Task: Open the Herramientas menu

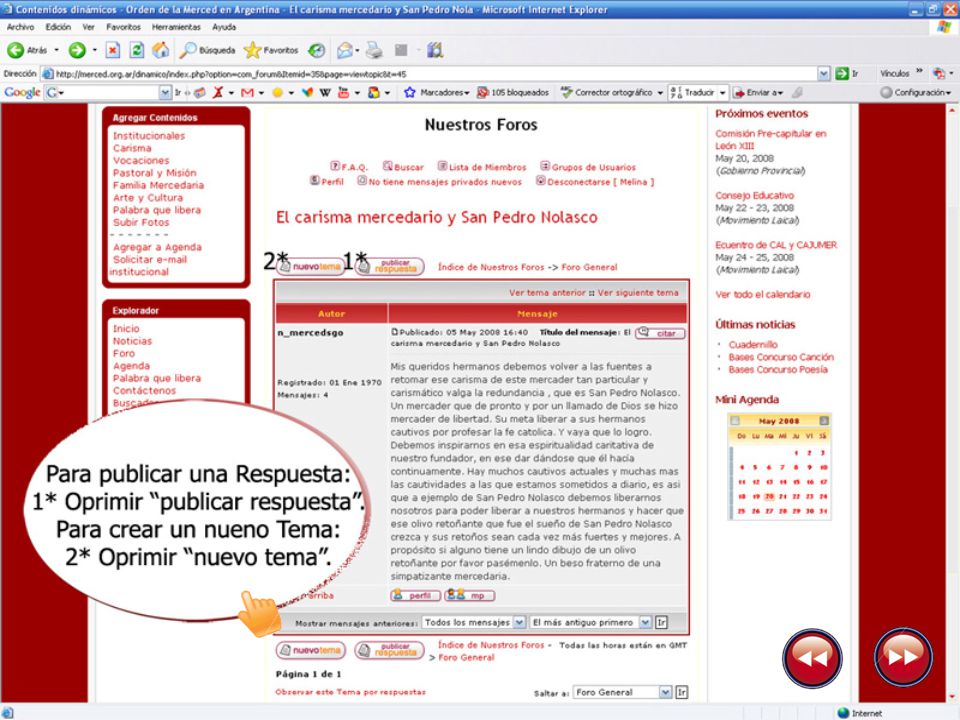Action: 176,27
